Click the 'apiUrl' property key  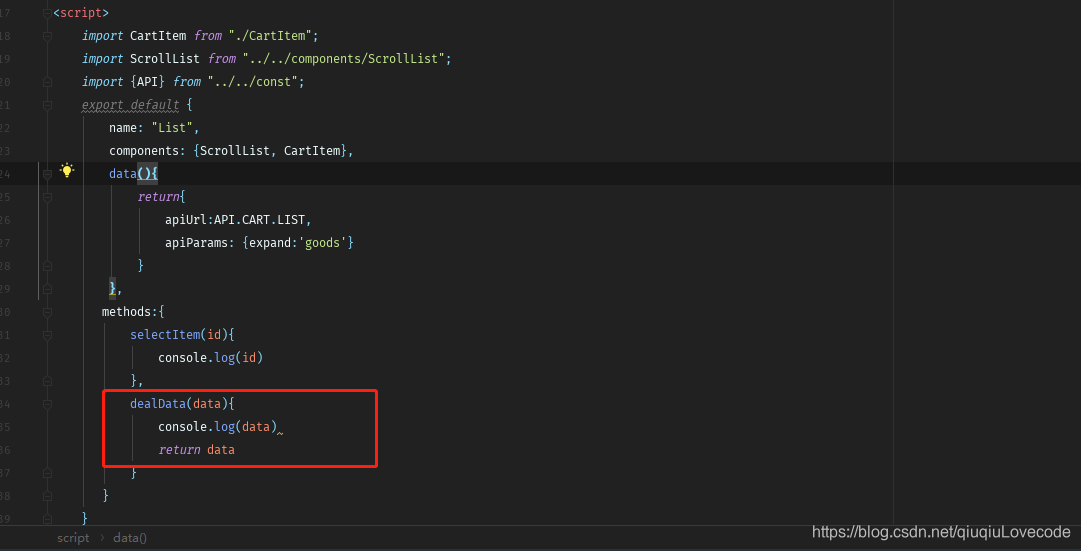point(185,220)
